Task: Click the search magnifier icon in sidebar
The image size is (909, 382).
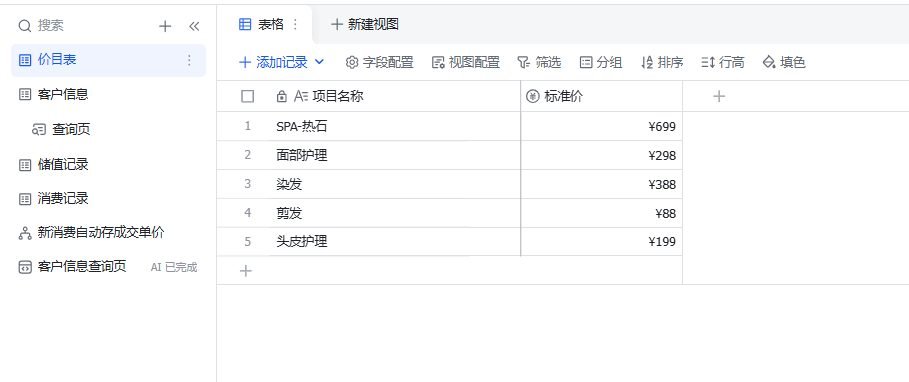Action: pos(24,26)
